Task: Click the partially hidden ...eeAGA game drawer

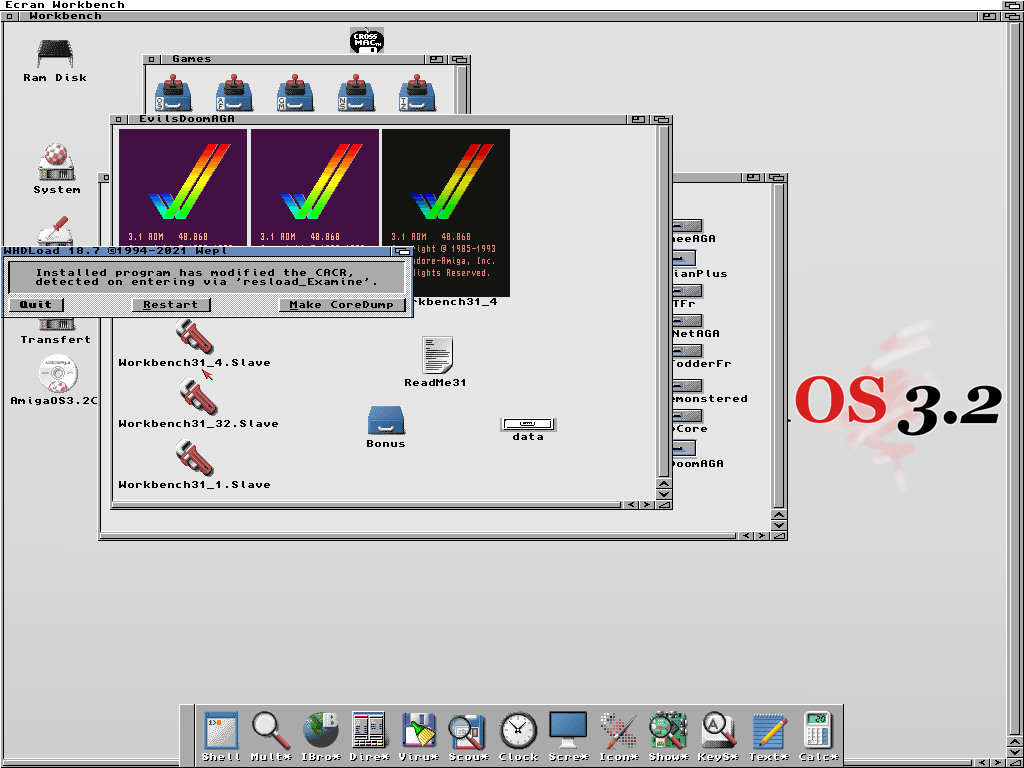Action: [687, 226]
